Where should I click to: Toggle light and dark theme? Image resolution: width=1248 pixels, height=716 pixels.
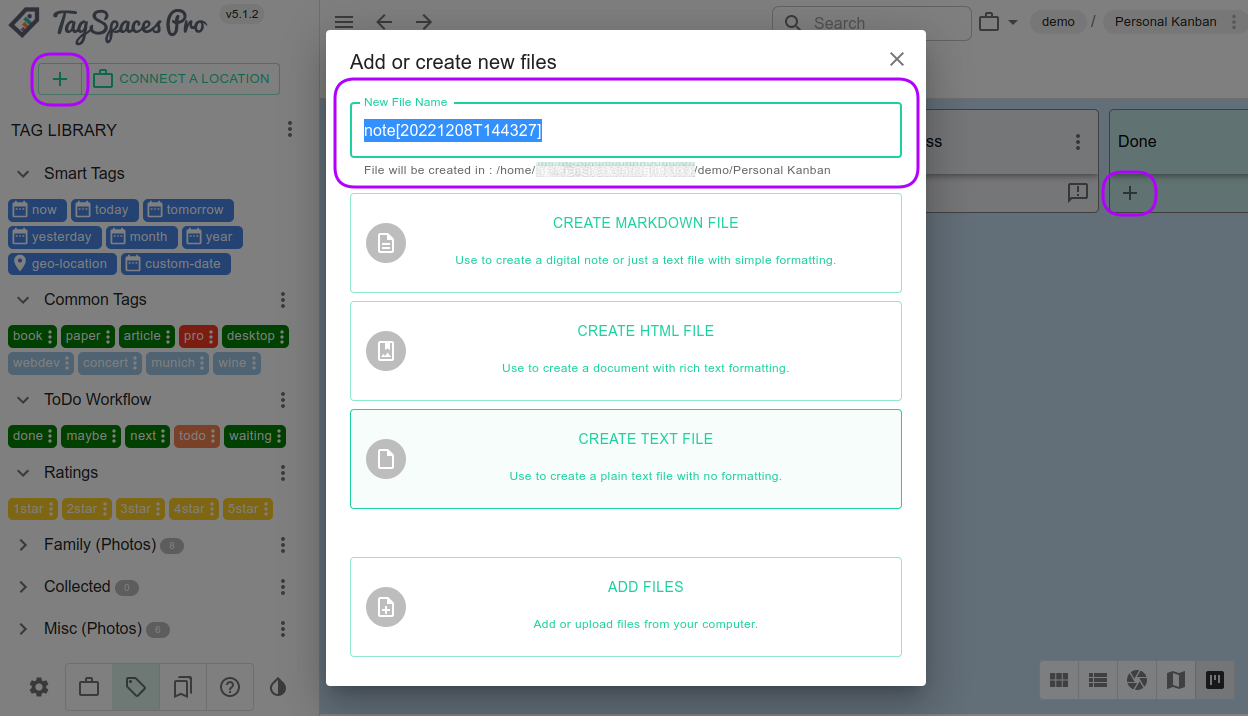coord(277,687)
